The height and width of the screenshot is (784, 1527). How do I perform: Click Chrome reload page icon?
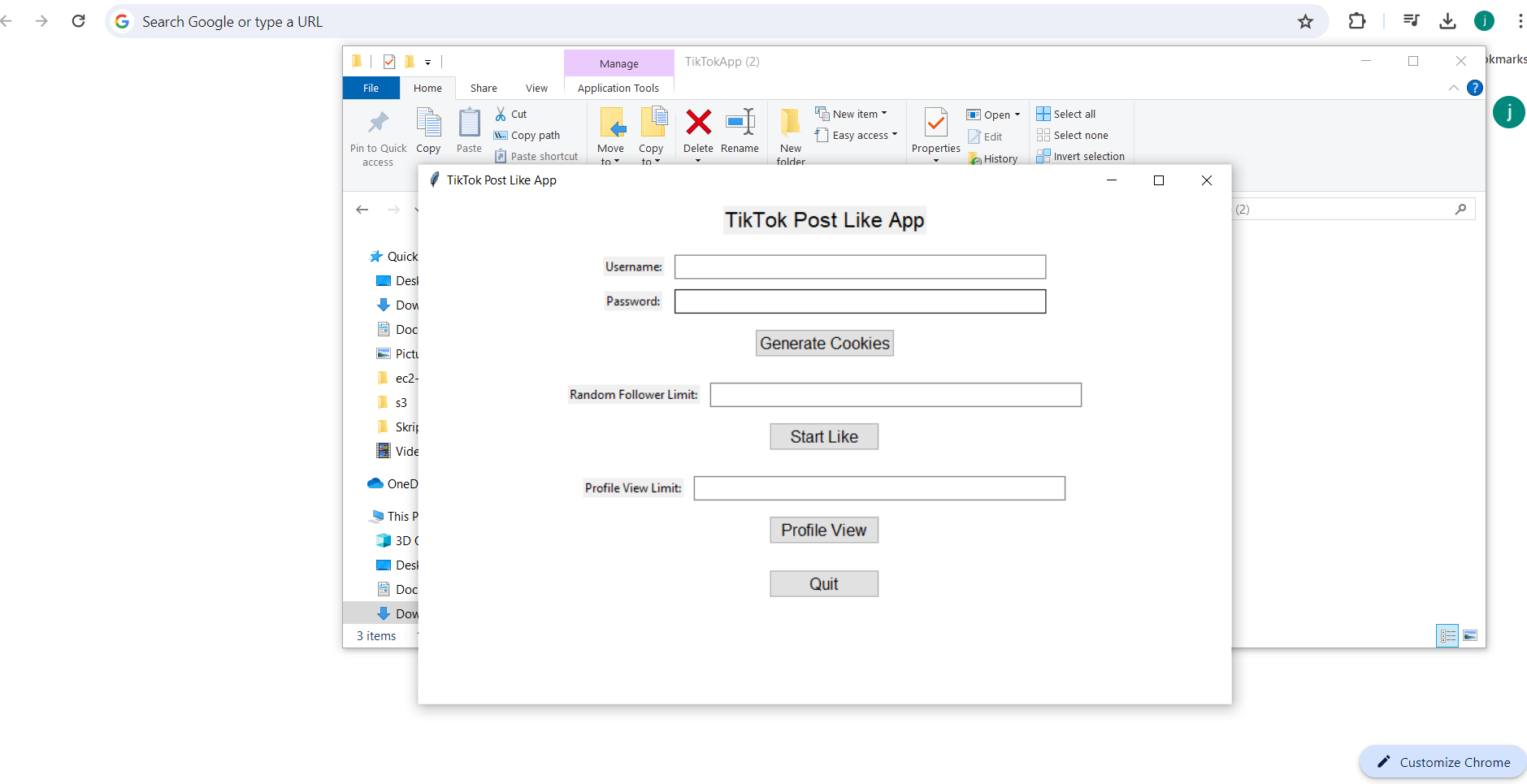(79, 21)
